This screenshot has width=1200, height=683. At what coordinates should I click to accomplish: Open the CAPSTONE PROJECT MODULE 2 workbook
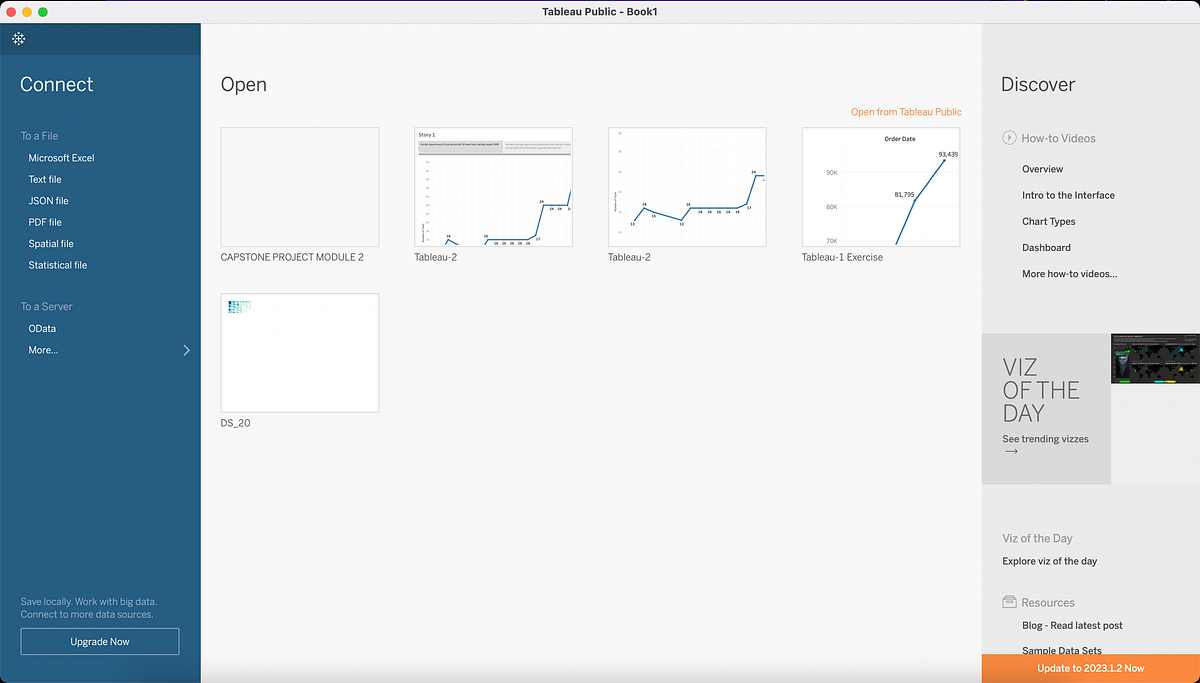(299, 187)
